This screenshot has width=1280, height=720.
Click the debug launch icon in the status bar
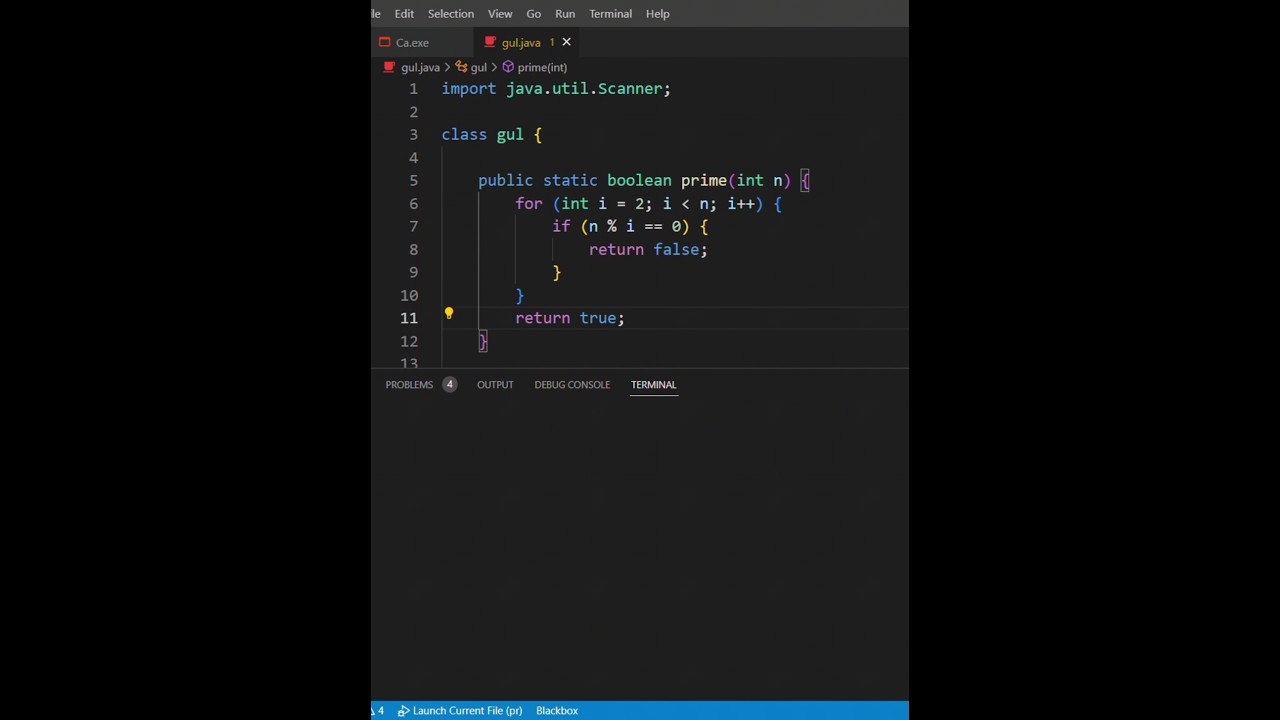(403, 711)
